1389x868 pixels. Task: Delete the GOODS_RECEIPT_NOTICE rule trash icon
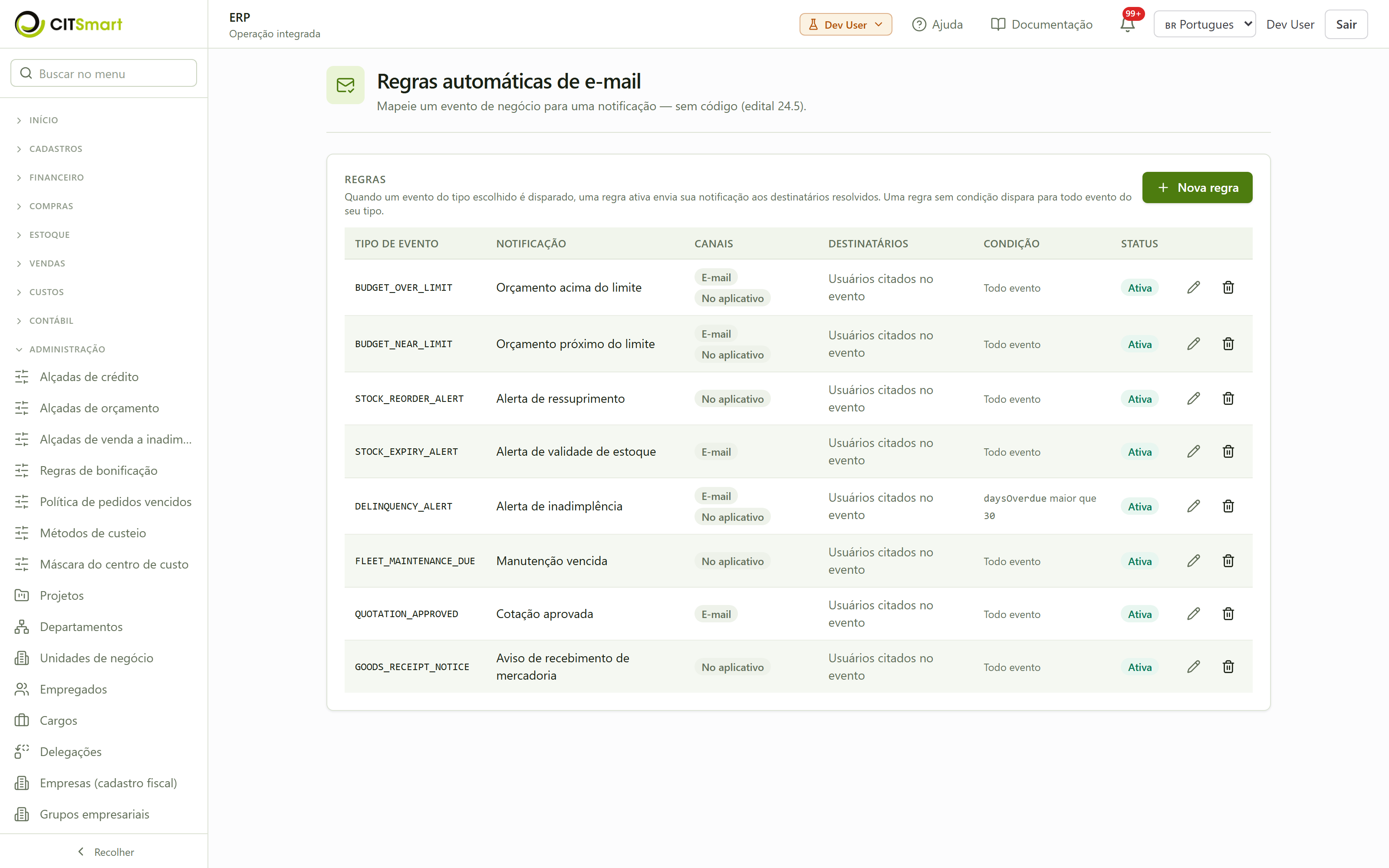click(x=1228, y=667)
